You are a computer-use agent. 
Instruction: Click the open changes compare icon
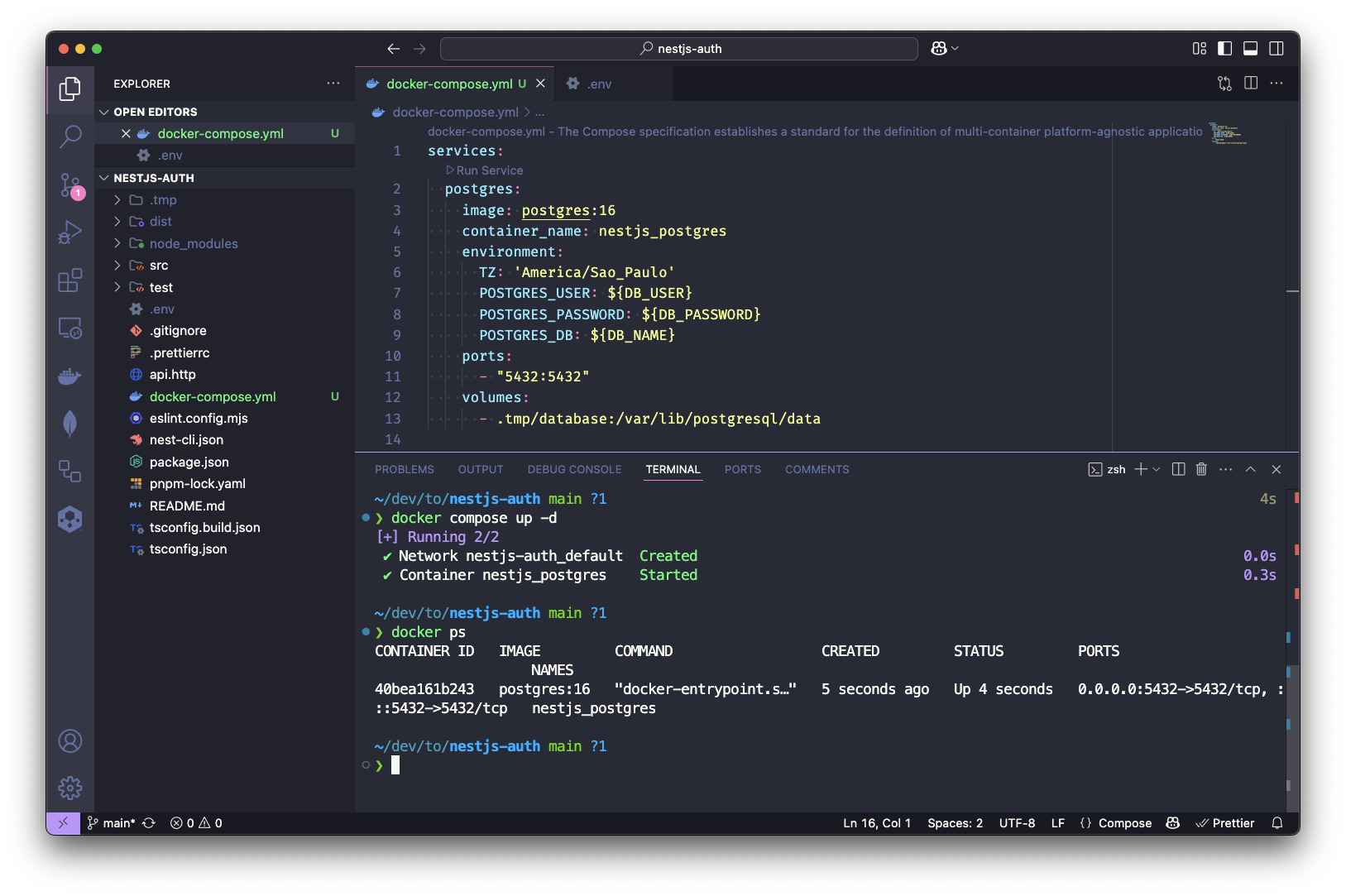click(x=1224, y=84)
